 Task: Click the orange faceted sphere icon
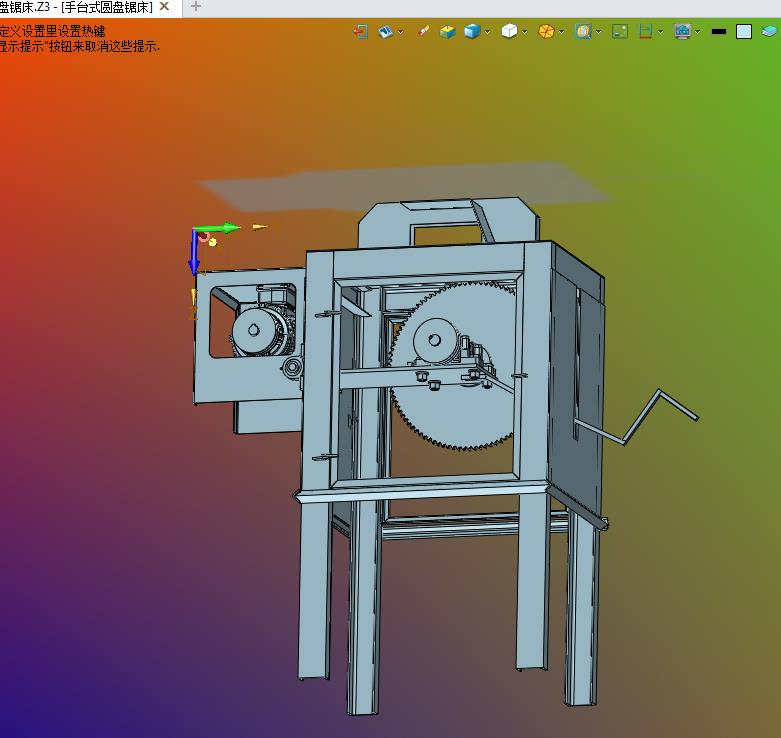(x=546, y=32)
